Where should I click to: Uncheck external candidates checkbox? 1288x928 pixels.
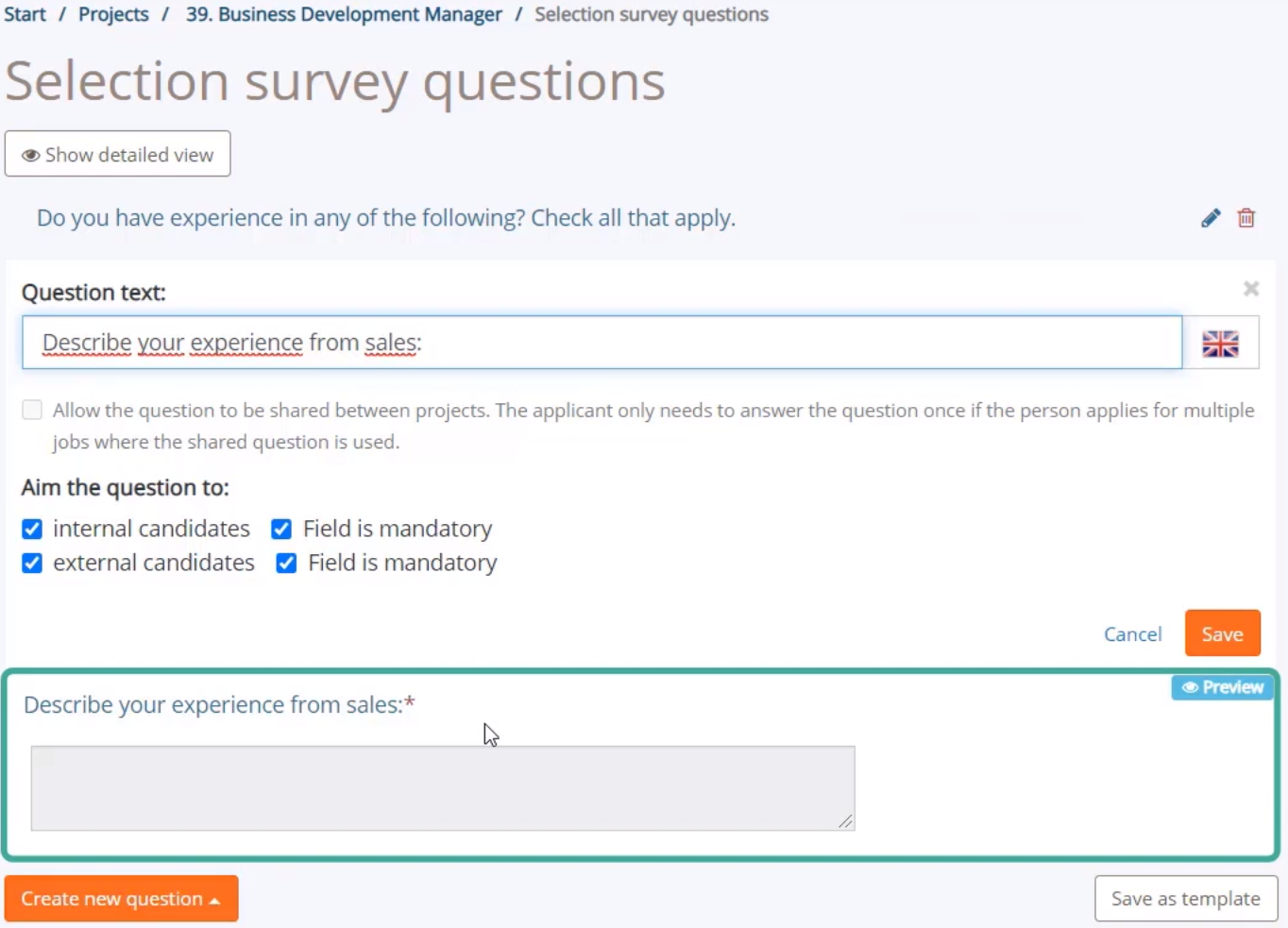[x=32, y=564]
